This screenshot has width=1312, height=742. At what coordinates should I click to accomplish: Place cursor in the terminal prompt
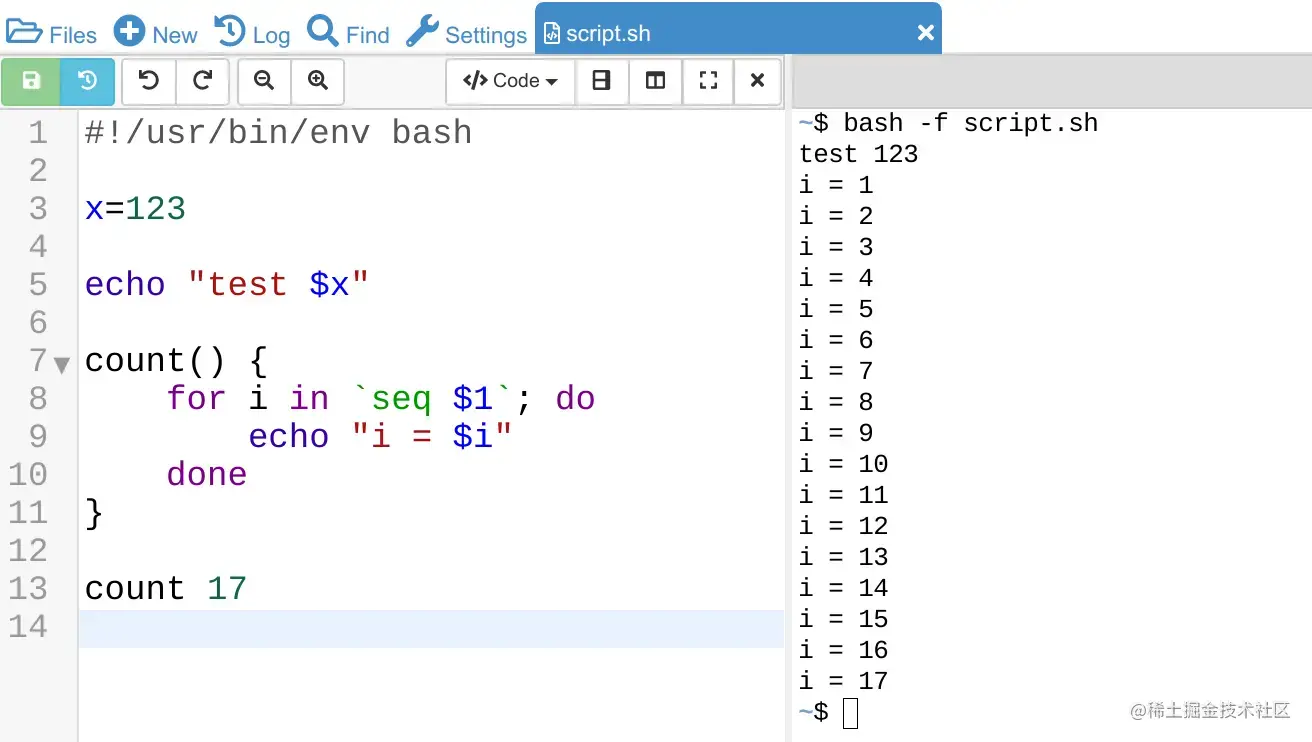coord(848,711)
